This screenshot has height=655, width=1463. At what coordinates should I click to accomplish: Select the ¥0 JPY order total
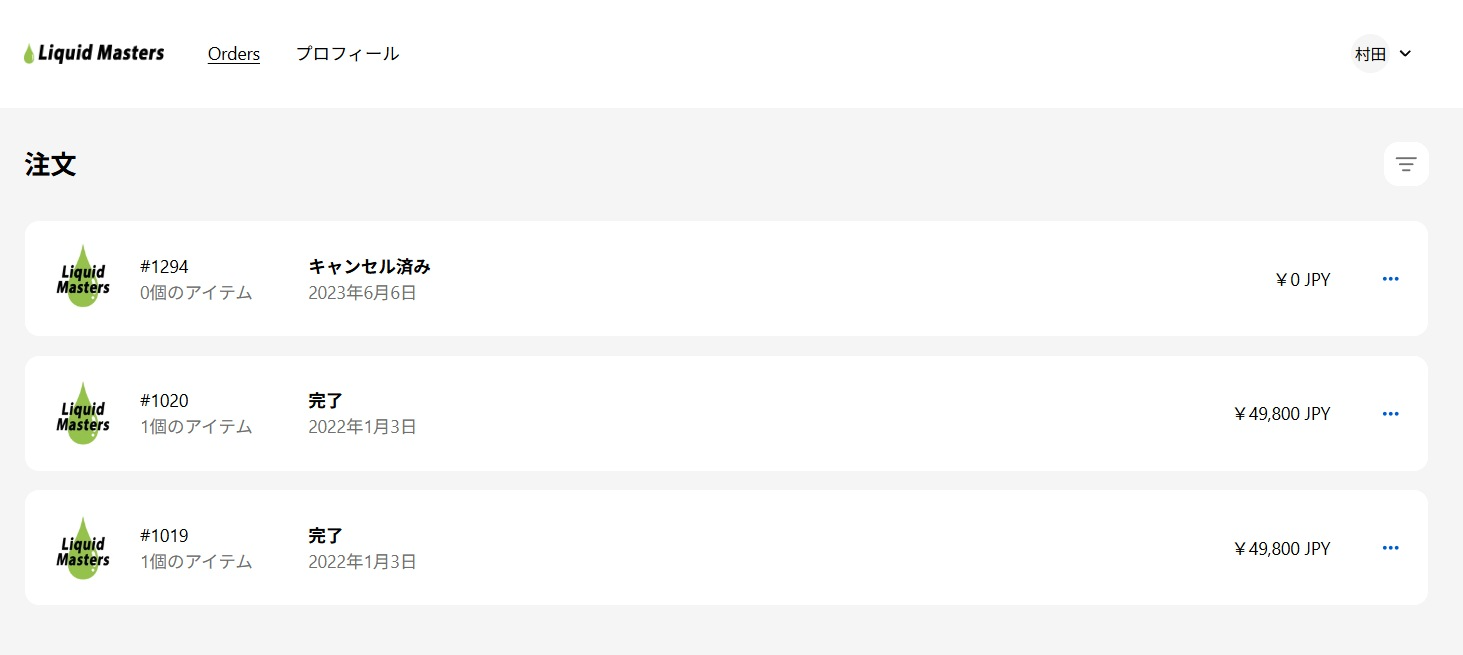pos(1302,280)
